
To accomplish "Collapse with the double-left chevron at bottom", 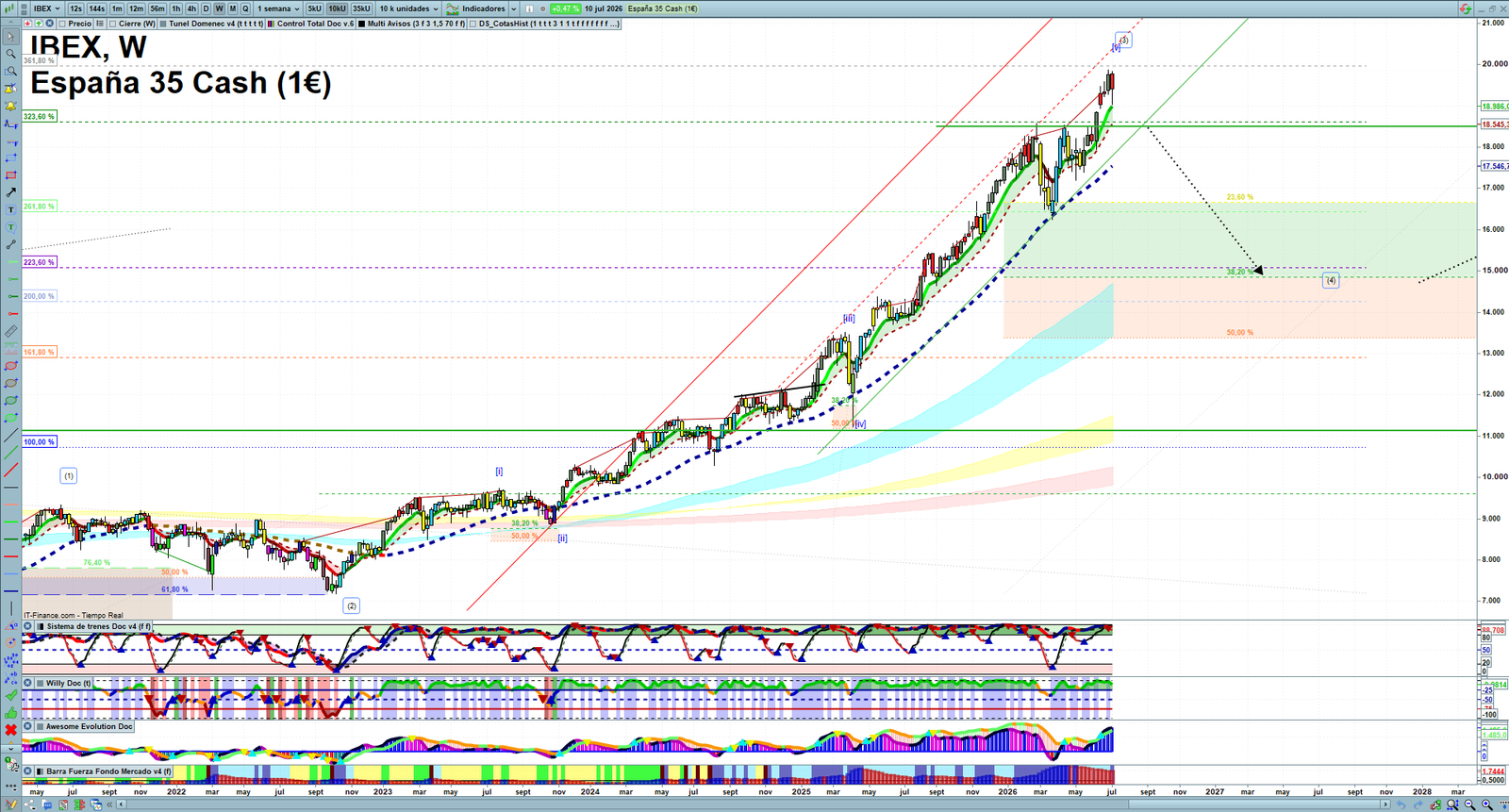I will pyautogui.click(x=109, y=804).
